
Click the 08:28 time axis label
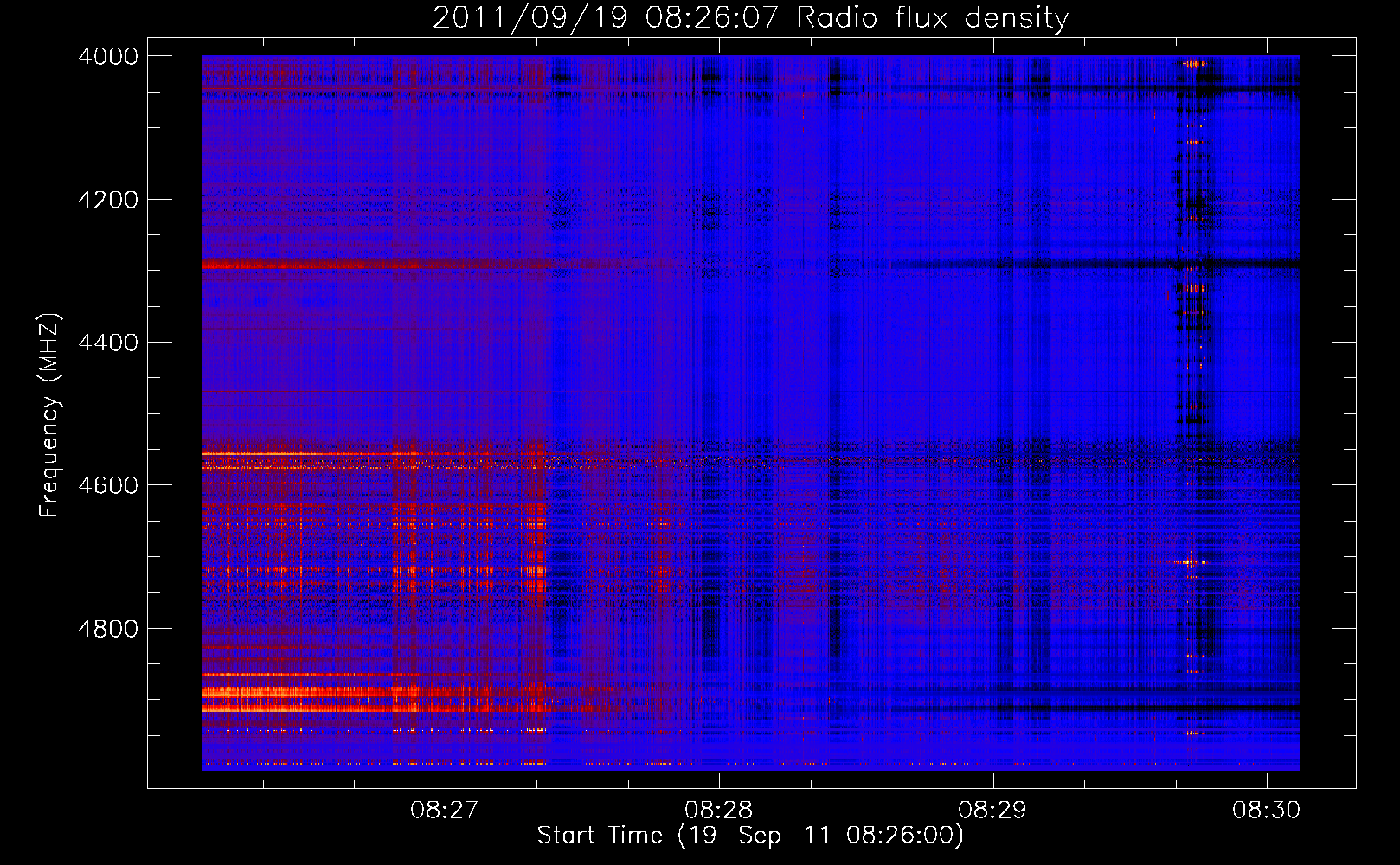pos(719,811)
